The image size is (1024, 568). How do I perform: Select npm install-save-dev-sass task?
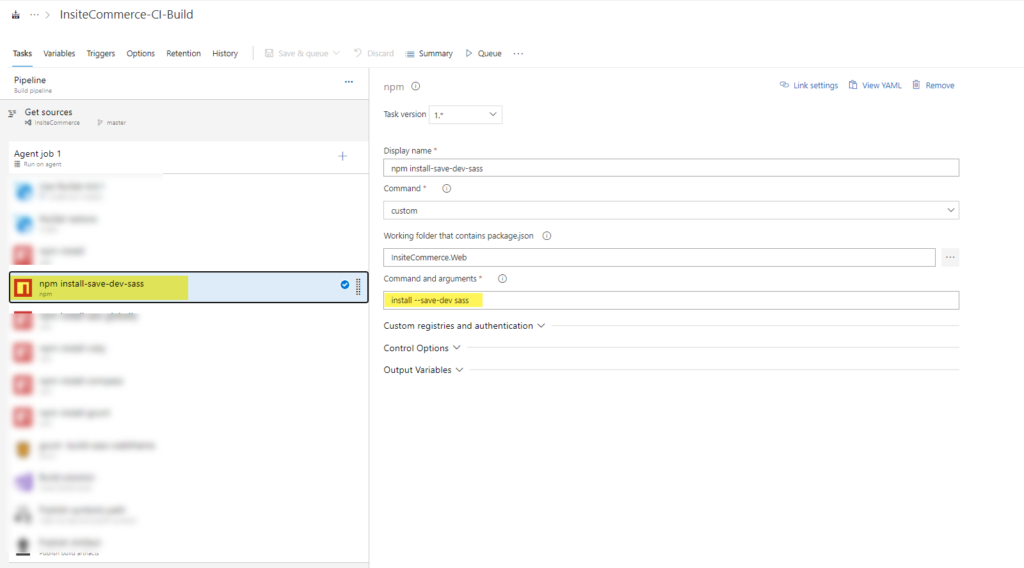[x=189, y=287]
